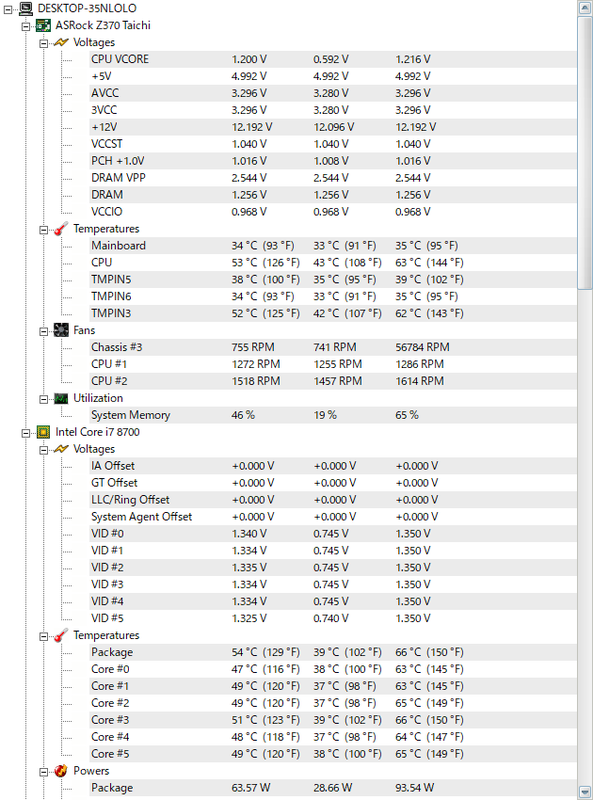Click the scrollbar up arrow
The width and height of the screenshot is (593, 800).
pos(585,8)
